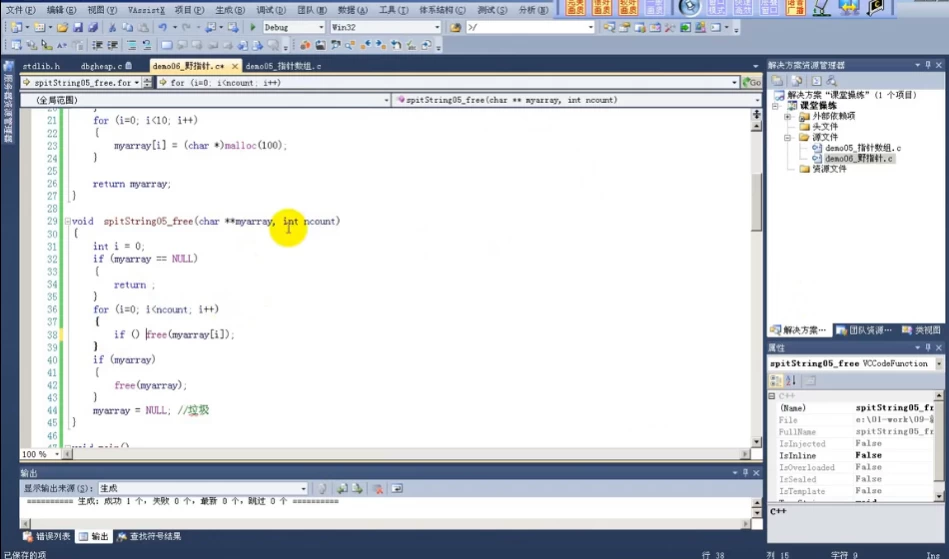This screenshot has height=559, width=949.
Task: Collapse the spitString05_free function outline
Action: point(66,221)
